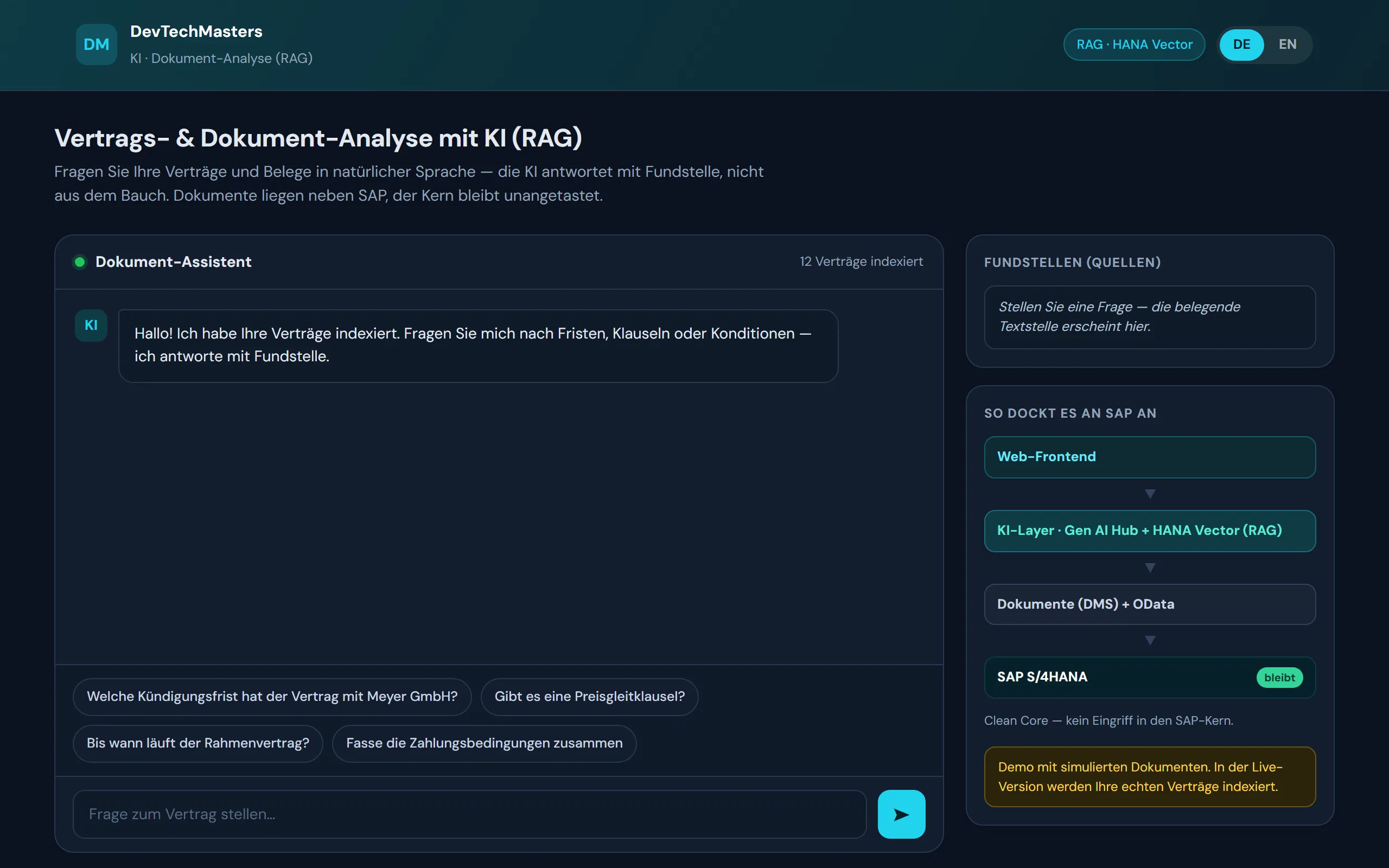Click the DM logo badge
This screenshot has width=1389, height=868.
97,44
